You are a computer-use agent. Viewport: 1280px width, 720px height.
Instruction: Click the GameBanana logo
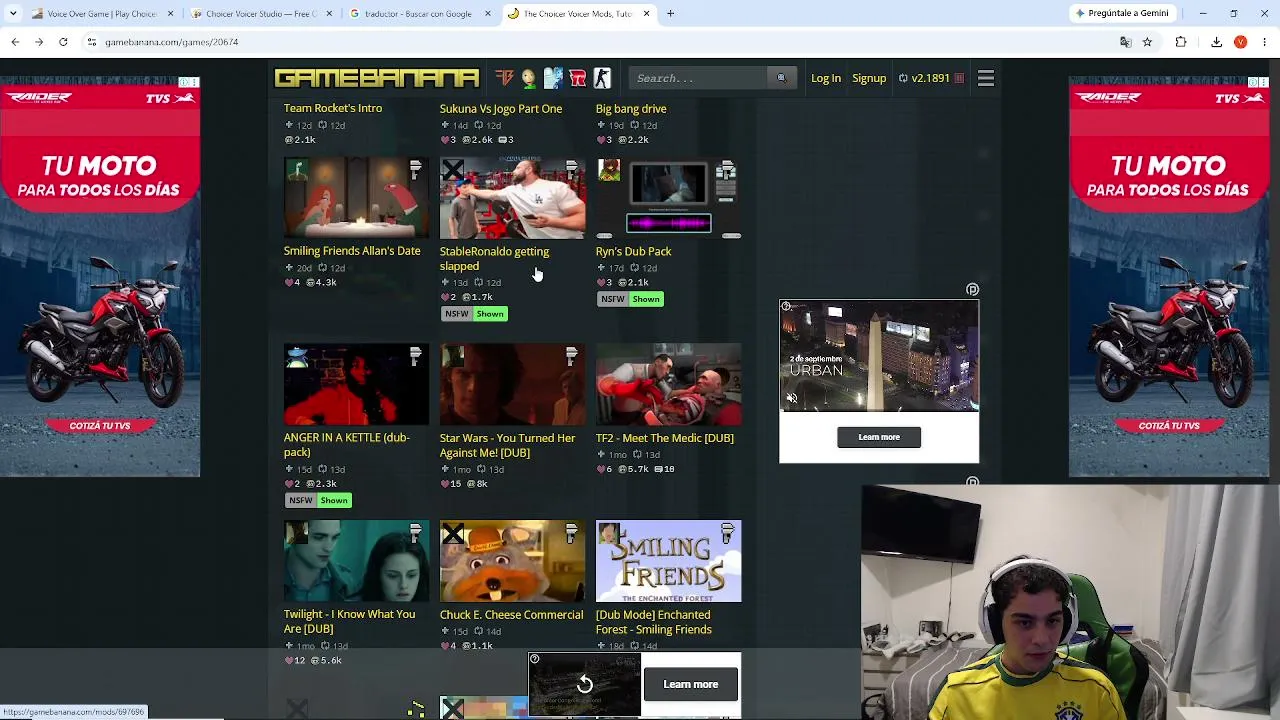point(376,78)
